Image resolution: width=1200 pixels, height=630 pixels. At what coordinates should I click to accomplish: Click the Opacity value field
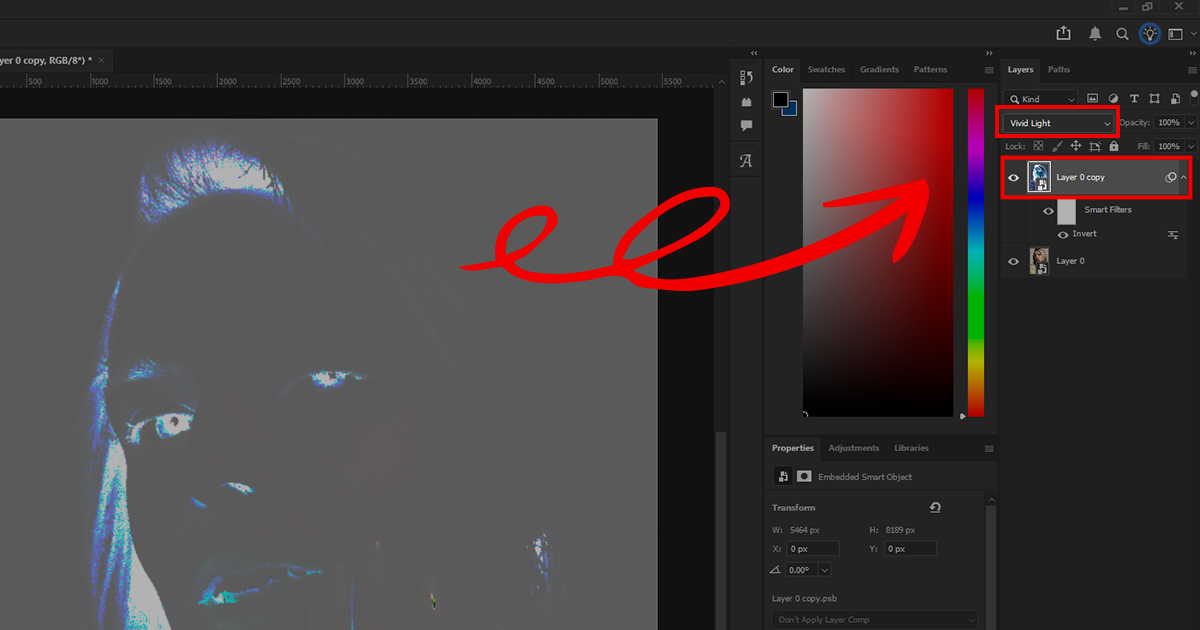pyautogui.click(x=1168, y=122)
